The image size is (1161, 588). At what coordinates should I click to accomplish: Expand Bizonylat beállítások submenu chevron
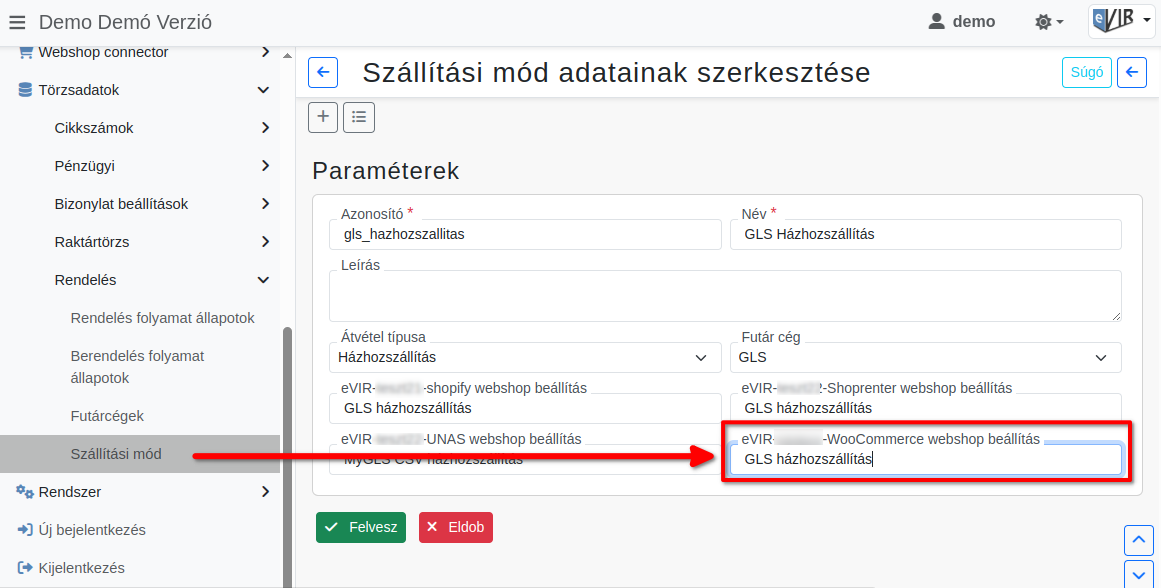[x=265, y=204]
